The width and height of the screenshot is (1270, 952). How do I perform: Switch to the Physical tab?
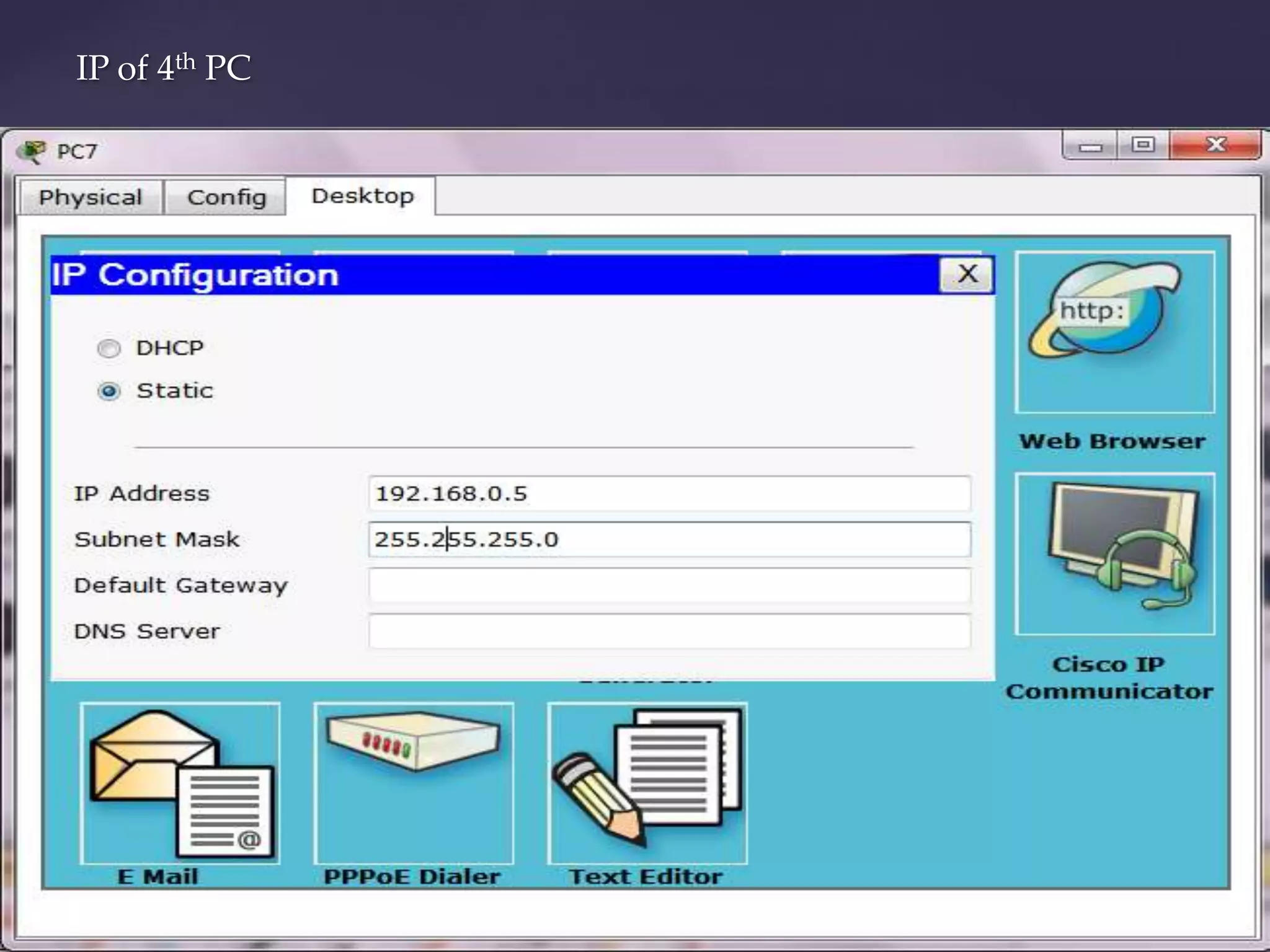(x=91, y=198)
